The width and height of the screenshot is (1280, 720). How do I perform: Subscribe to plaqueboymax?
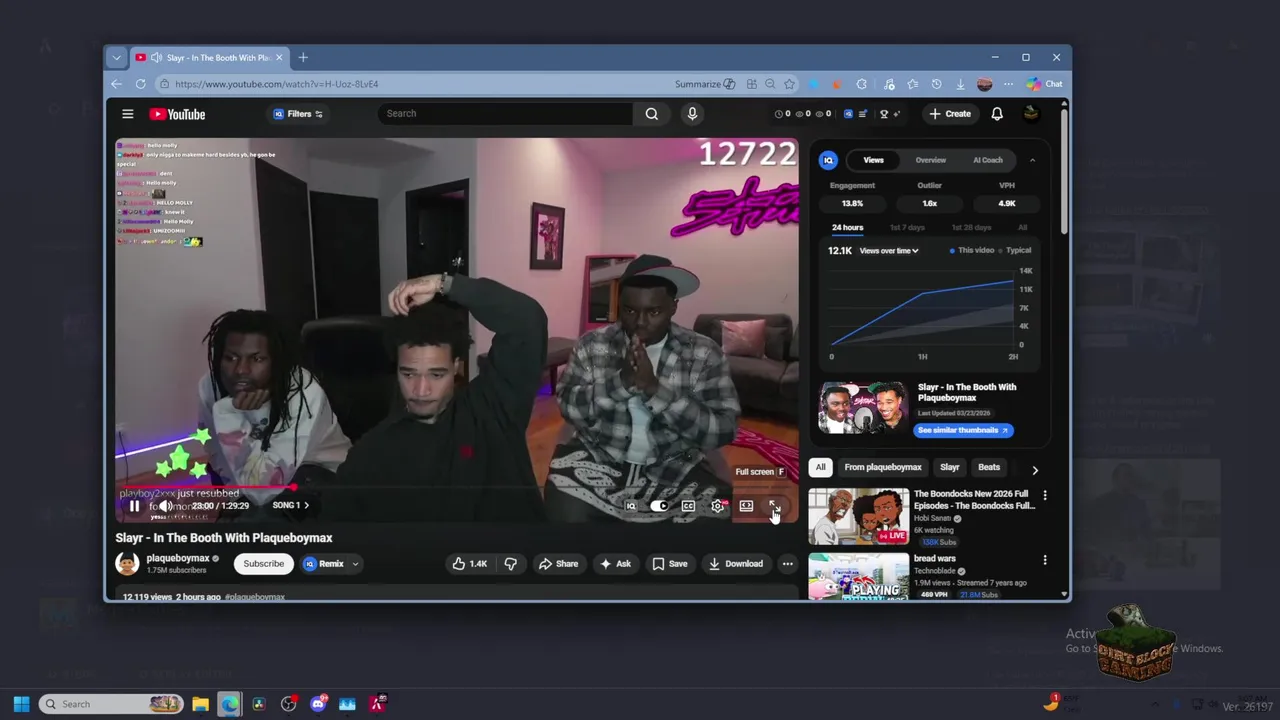pyautogui.click(x=264, y=564)
